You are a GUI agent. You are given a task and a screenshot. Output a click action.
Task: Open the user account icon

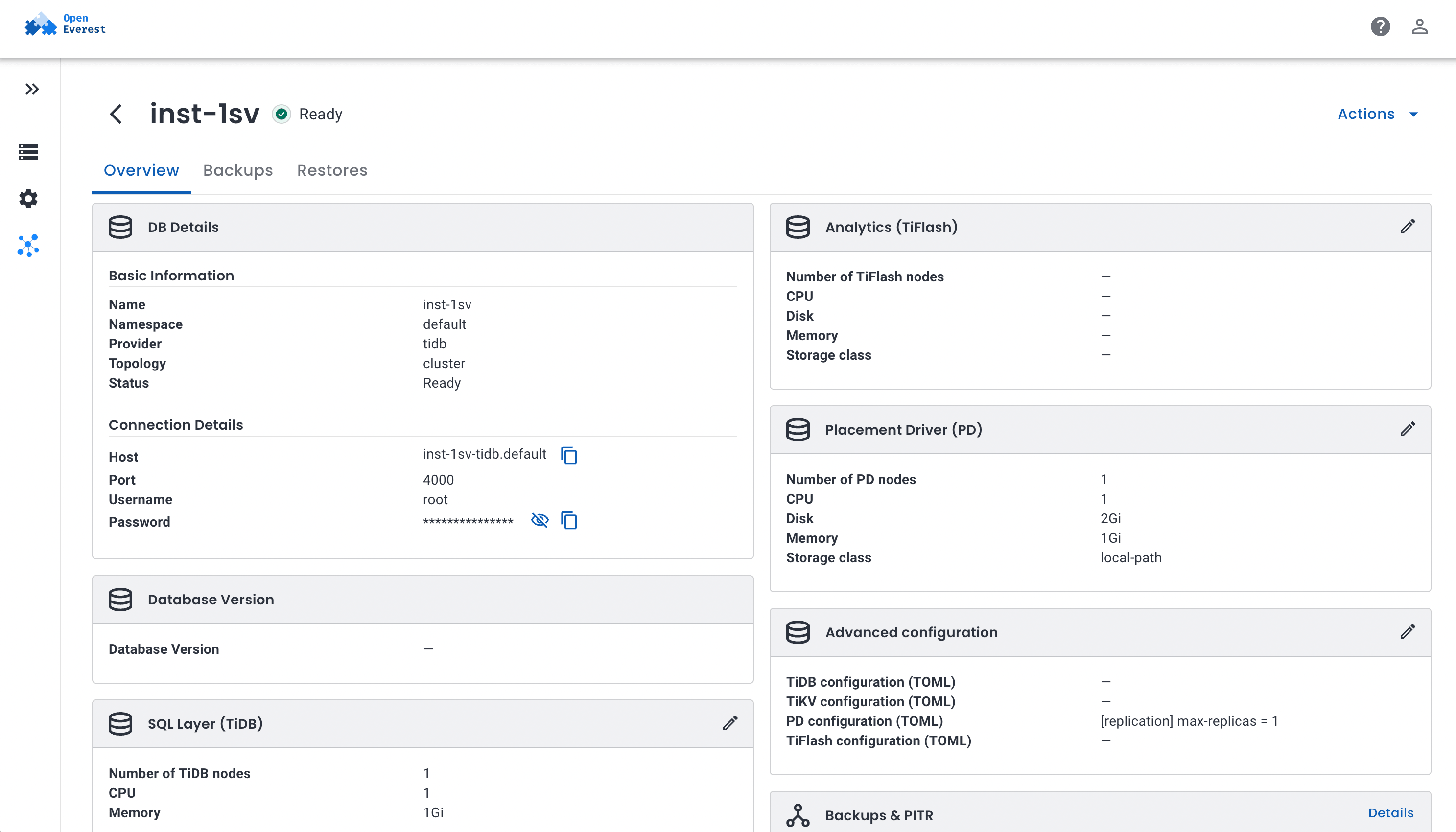(1419, 26)
